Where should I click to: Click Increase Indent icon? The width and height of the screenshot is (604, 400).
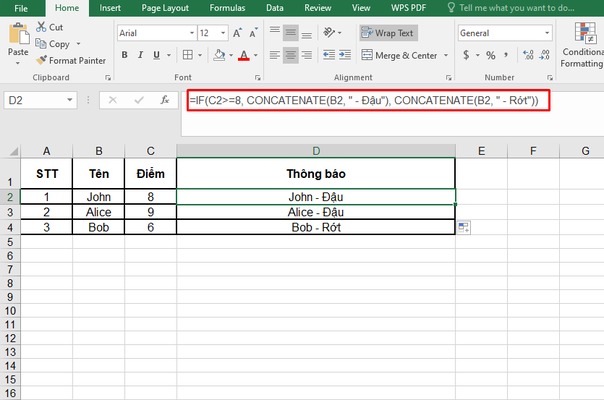(x=345, y=55)
